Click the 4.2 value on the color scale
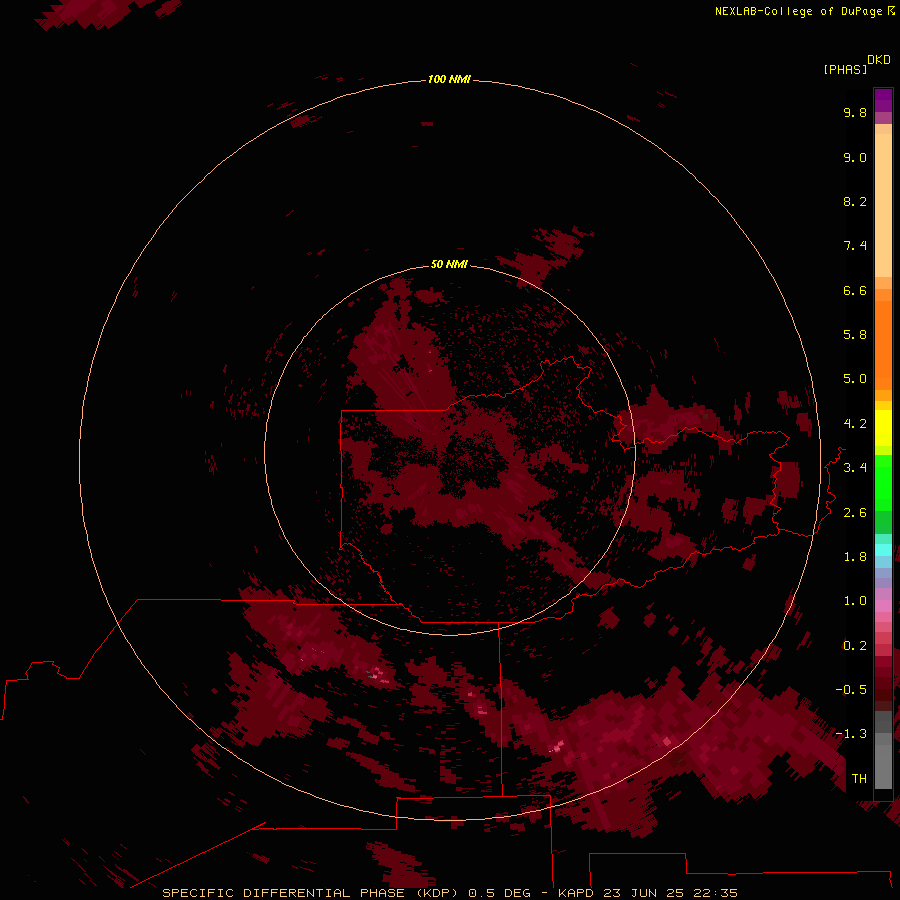The image size is (900, 900). click(x=855, y=424)
